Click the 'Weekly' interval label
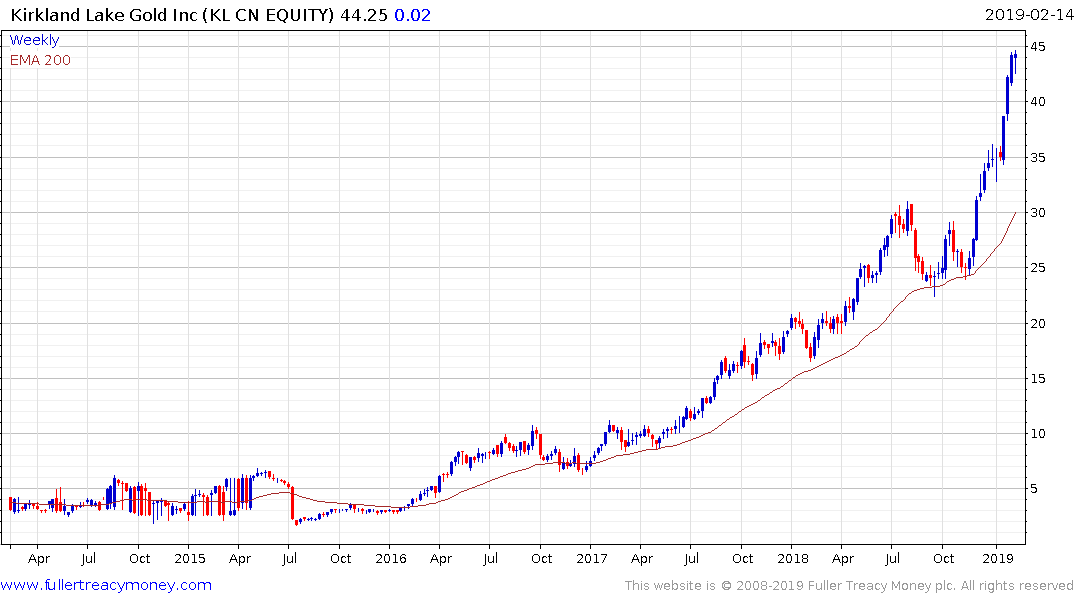The width and height of the screenshot is (1075, 600). pos(34,40)
